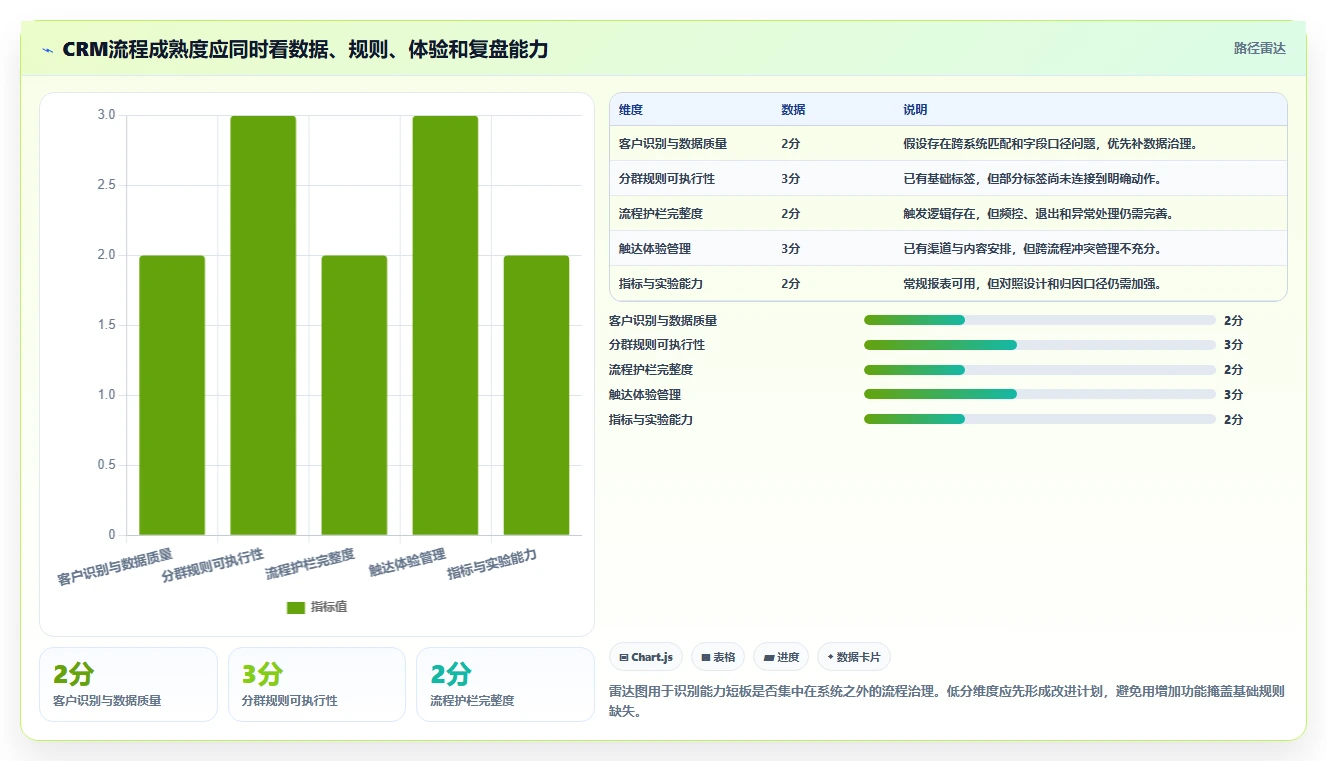Click the 客户识别与数据质量 bar in the chart
1327x761 pixels.
click(172, 395)
